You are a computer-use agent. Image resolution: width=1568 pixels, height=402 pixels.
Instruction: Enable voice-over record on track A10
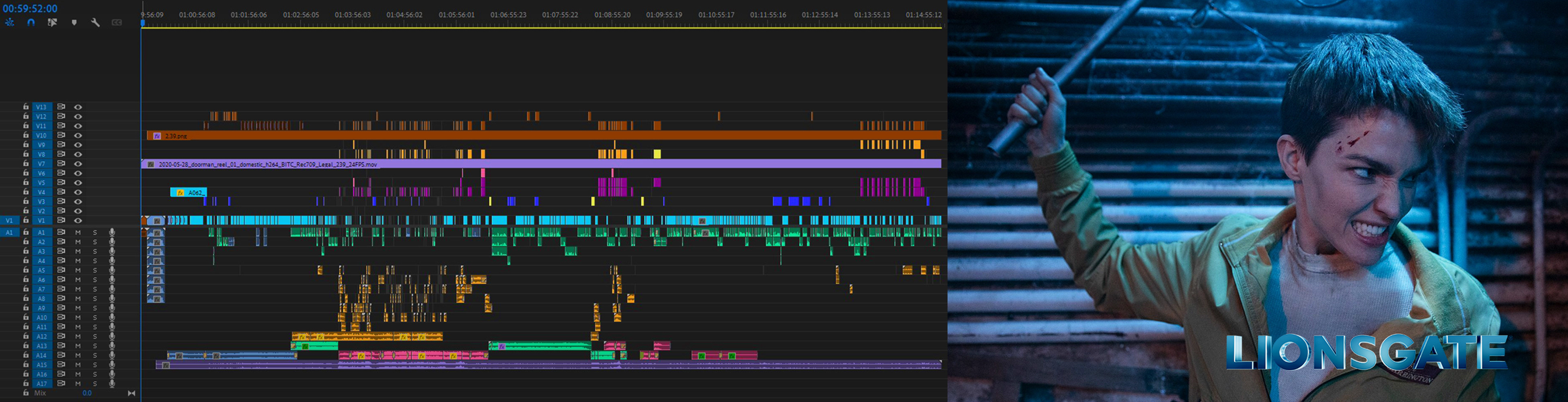112,317
